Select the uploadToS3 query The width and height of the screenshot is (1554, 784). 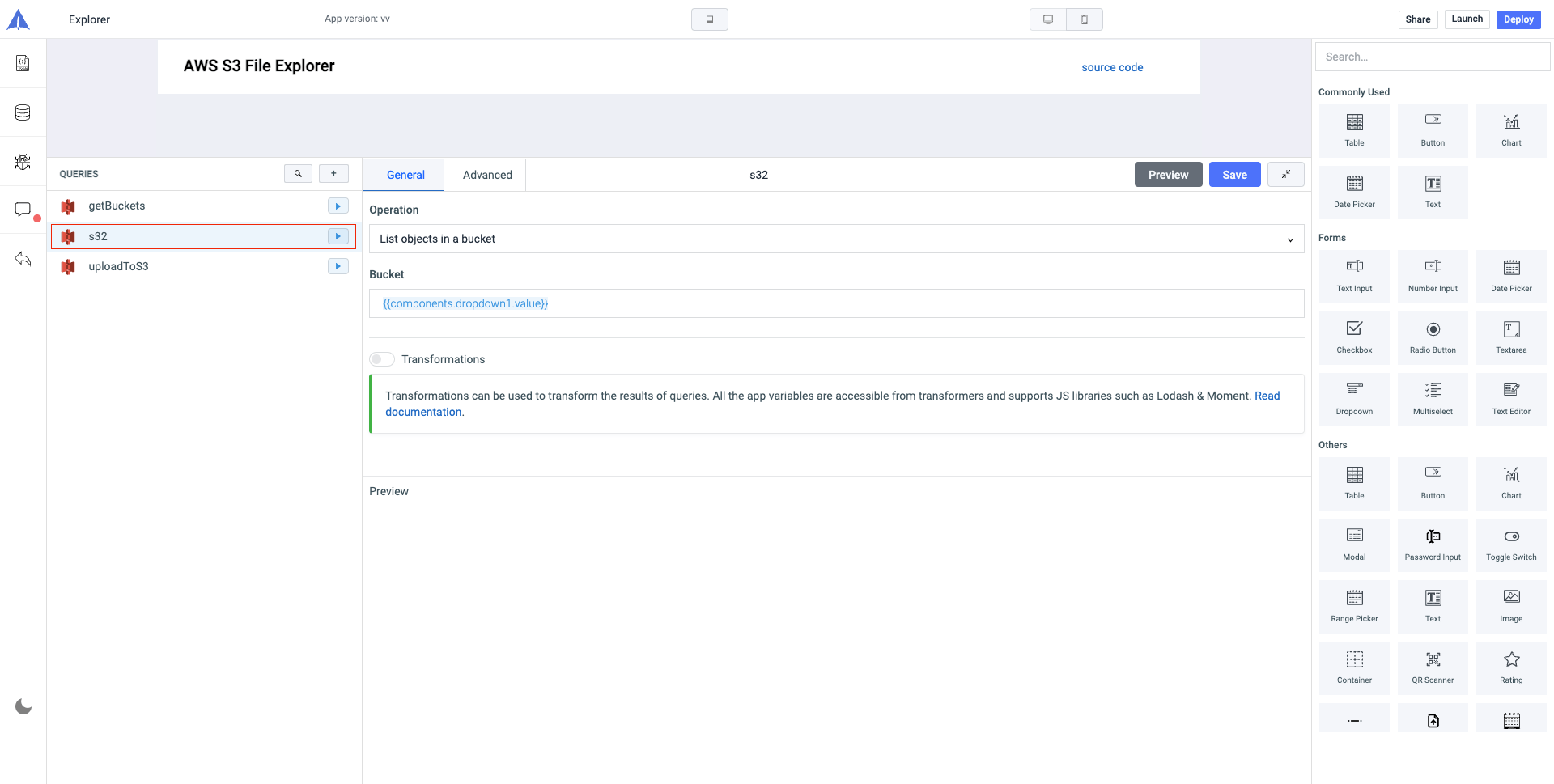(x=118, y=266)
